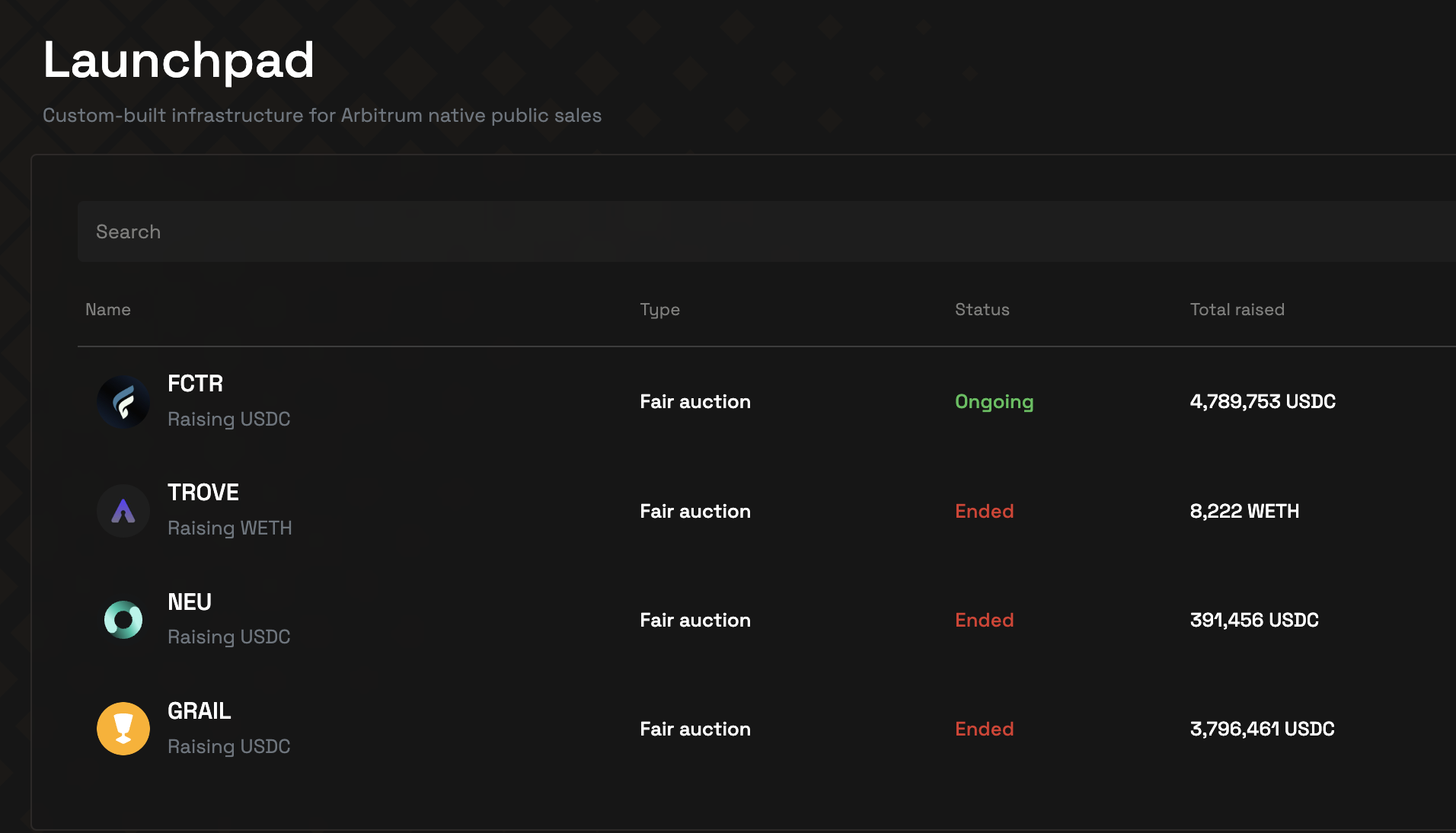Open the TROVE launchpad sale
Screen dimensions: 1456x833
(203, 493)
